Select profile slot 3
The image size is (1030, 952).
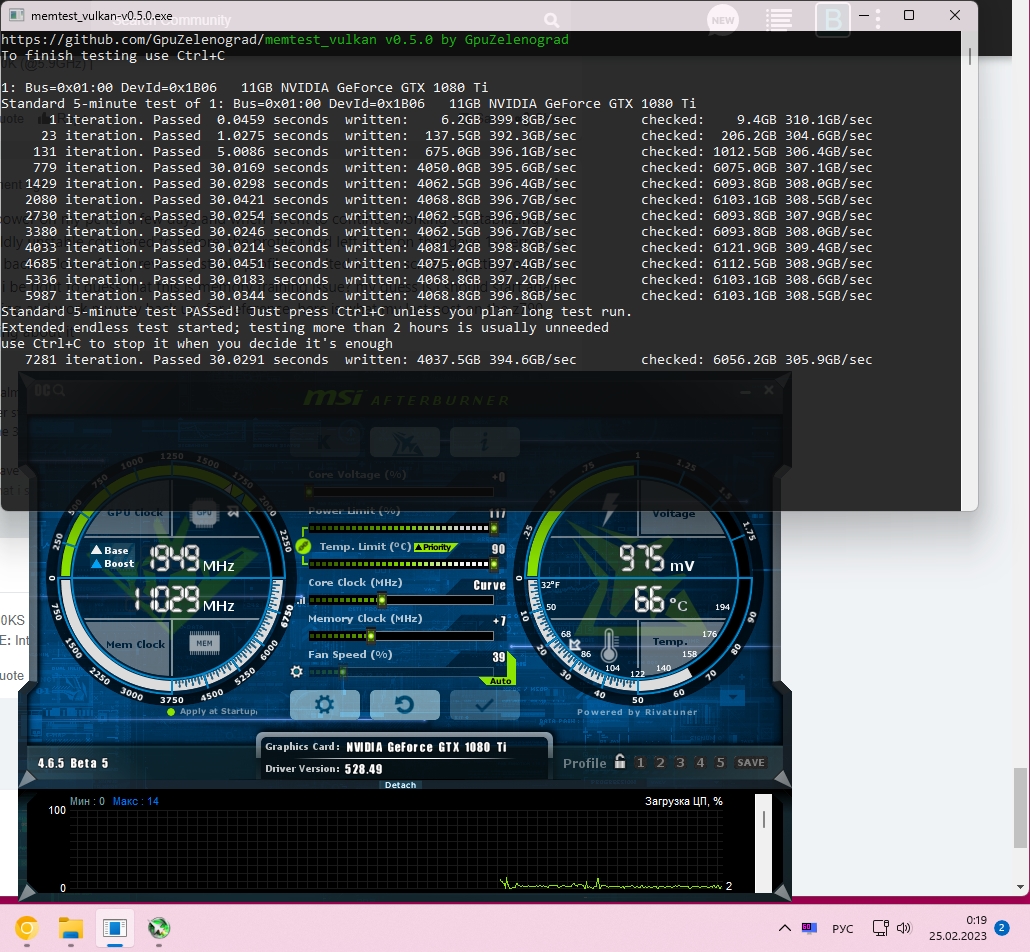tap(680, 763)
